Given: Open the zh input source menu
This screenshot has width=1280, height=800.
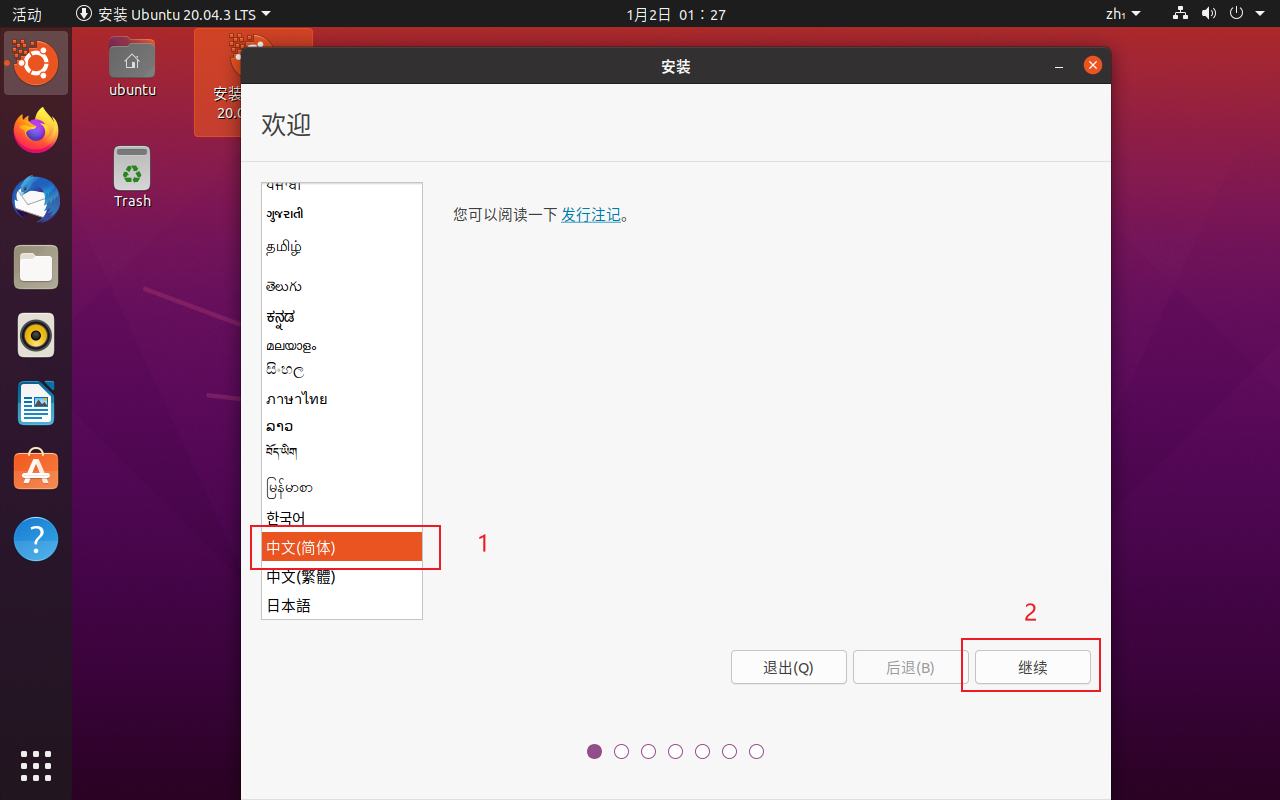Looking at the screenshot, I should (1123, 14).
